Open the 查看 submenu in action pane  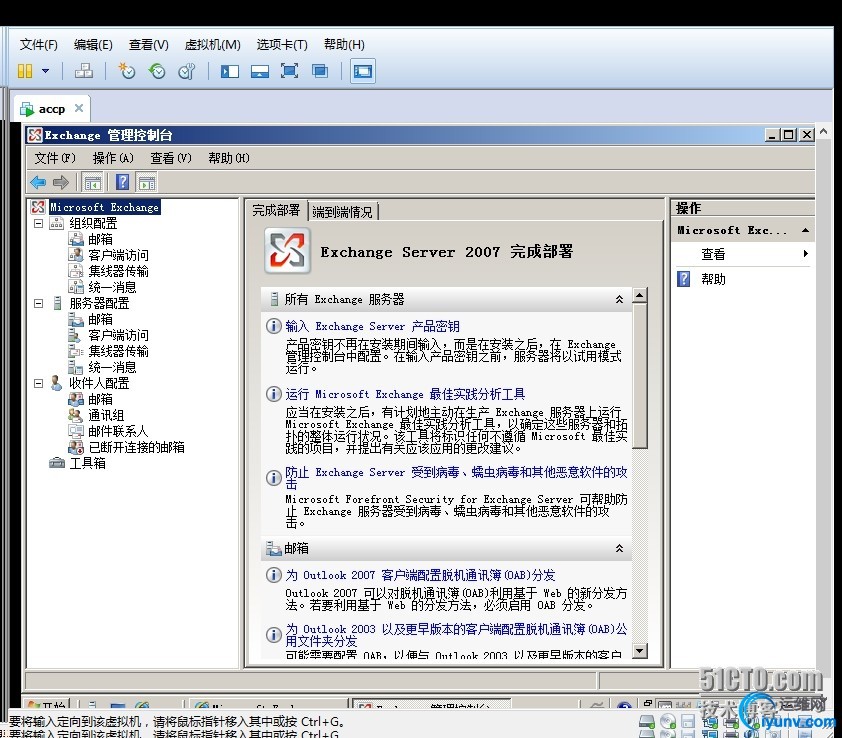coord(742,254)
